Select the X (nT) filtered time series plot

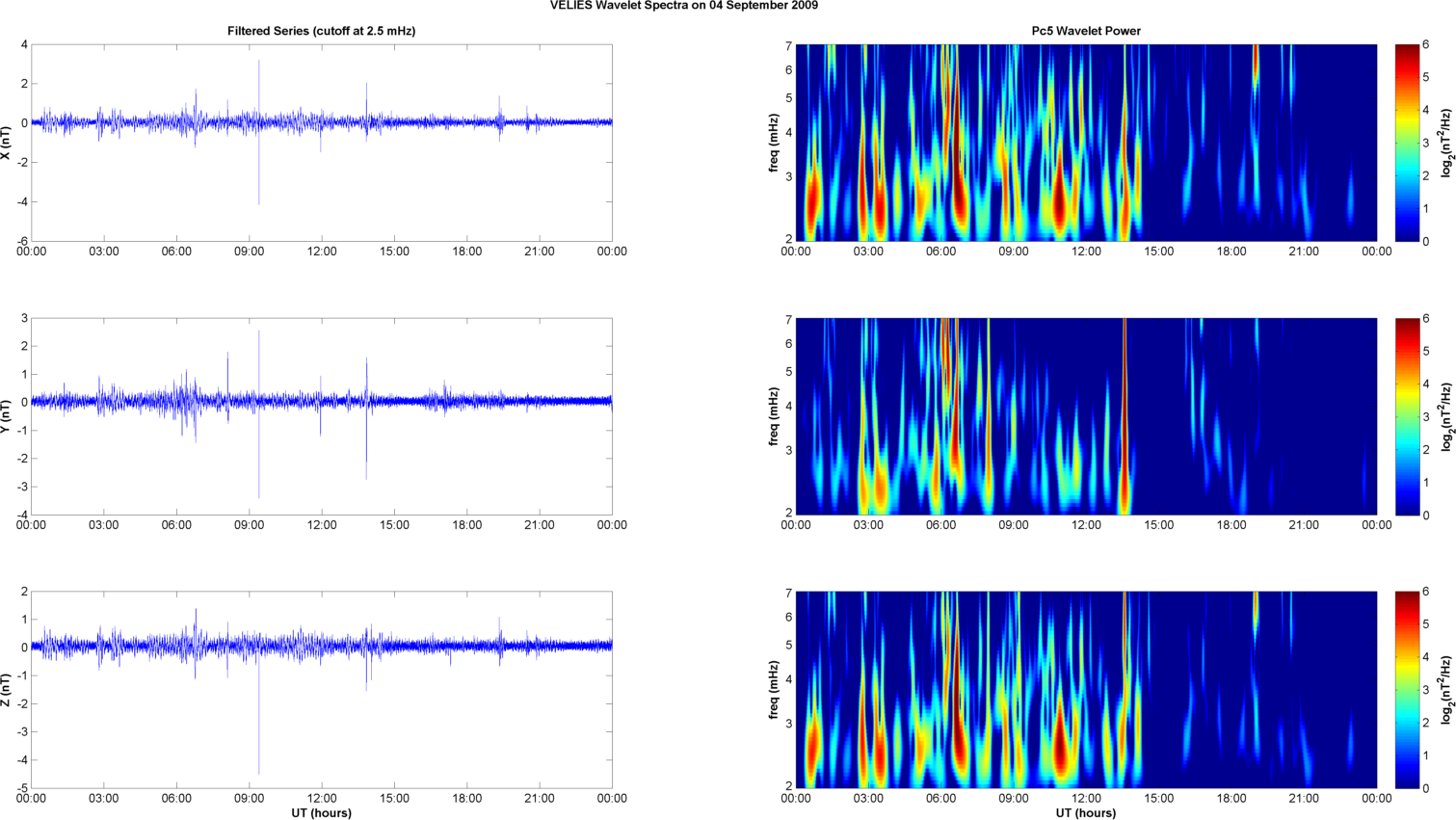click(322, 143)
